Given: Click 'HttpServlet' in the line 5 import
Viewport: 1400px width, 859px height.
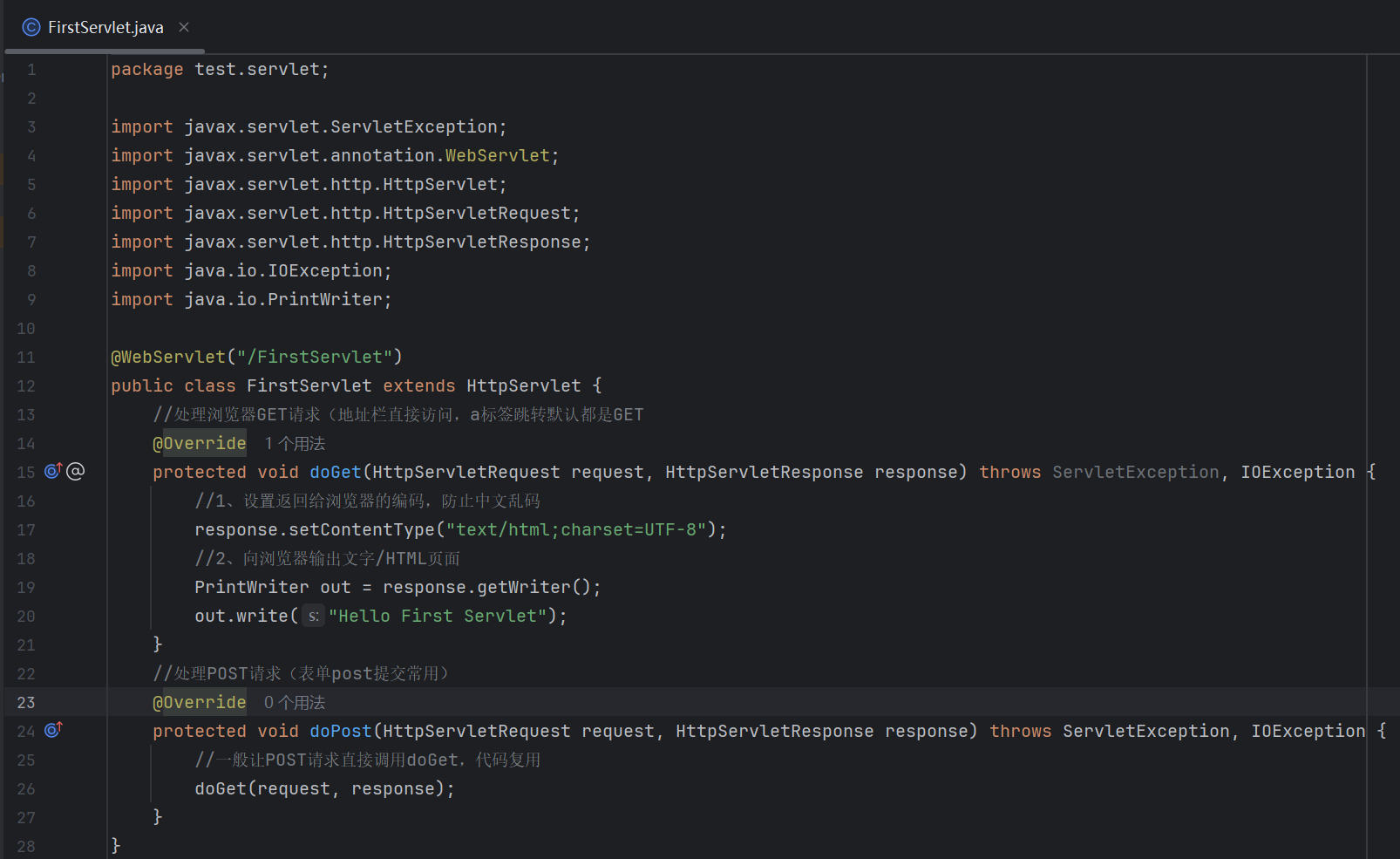Looking at the screenshot, I should pos(440,185).
